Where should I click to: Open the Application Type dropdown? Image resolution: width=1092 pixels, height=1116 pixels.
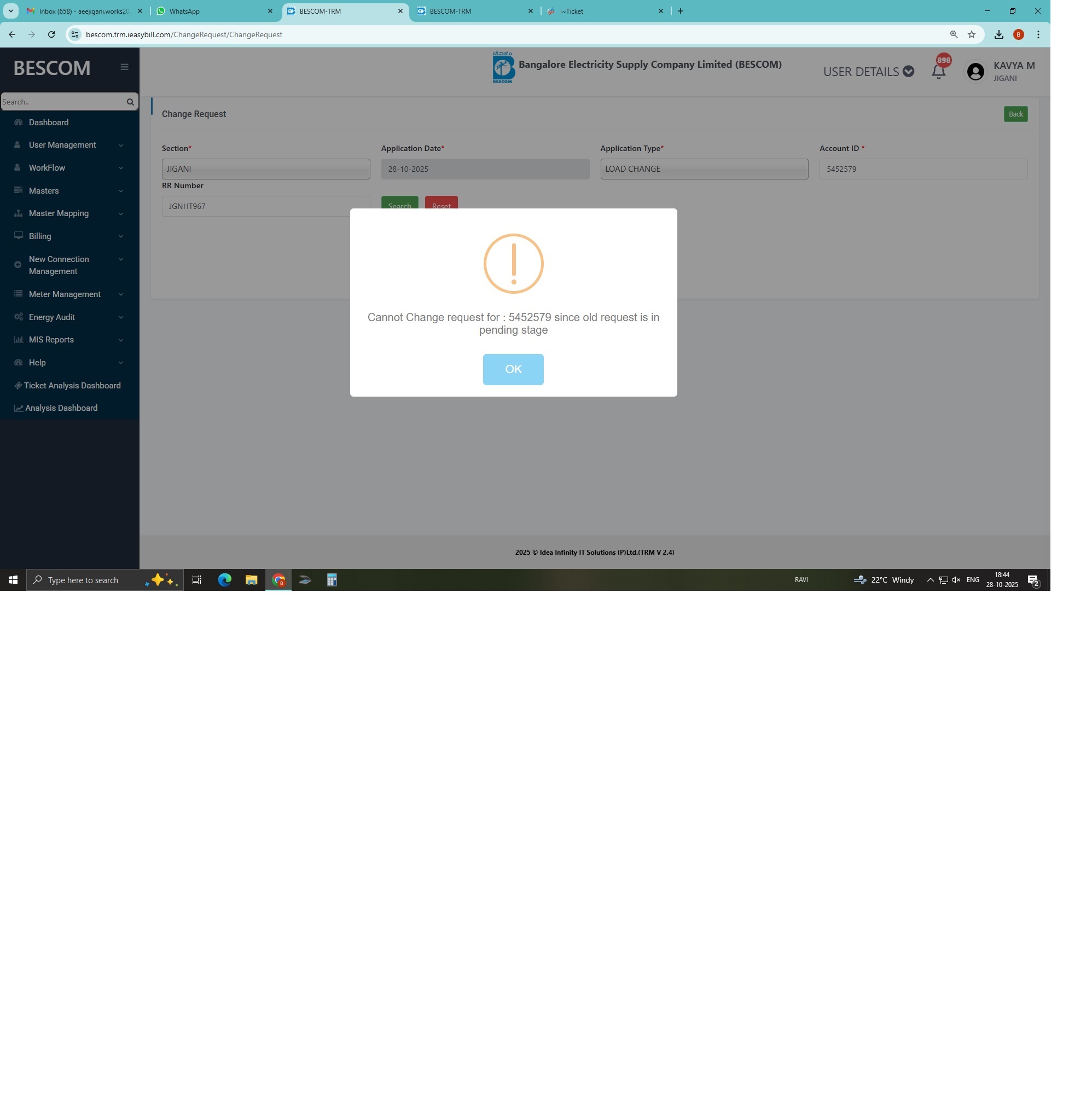pos(704,169)
